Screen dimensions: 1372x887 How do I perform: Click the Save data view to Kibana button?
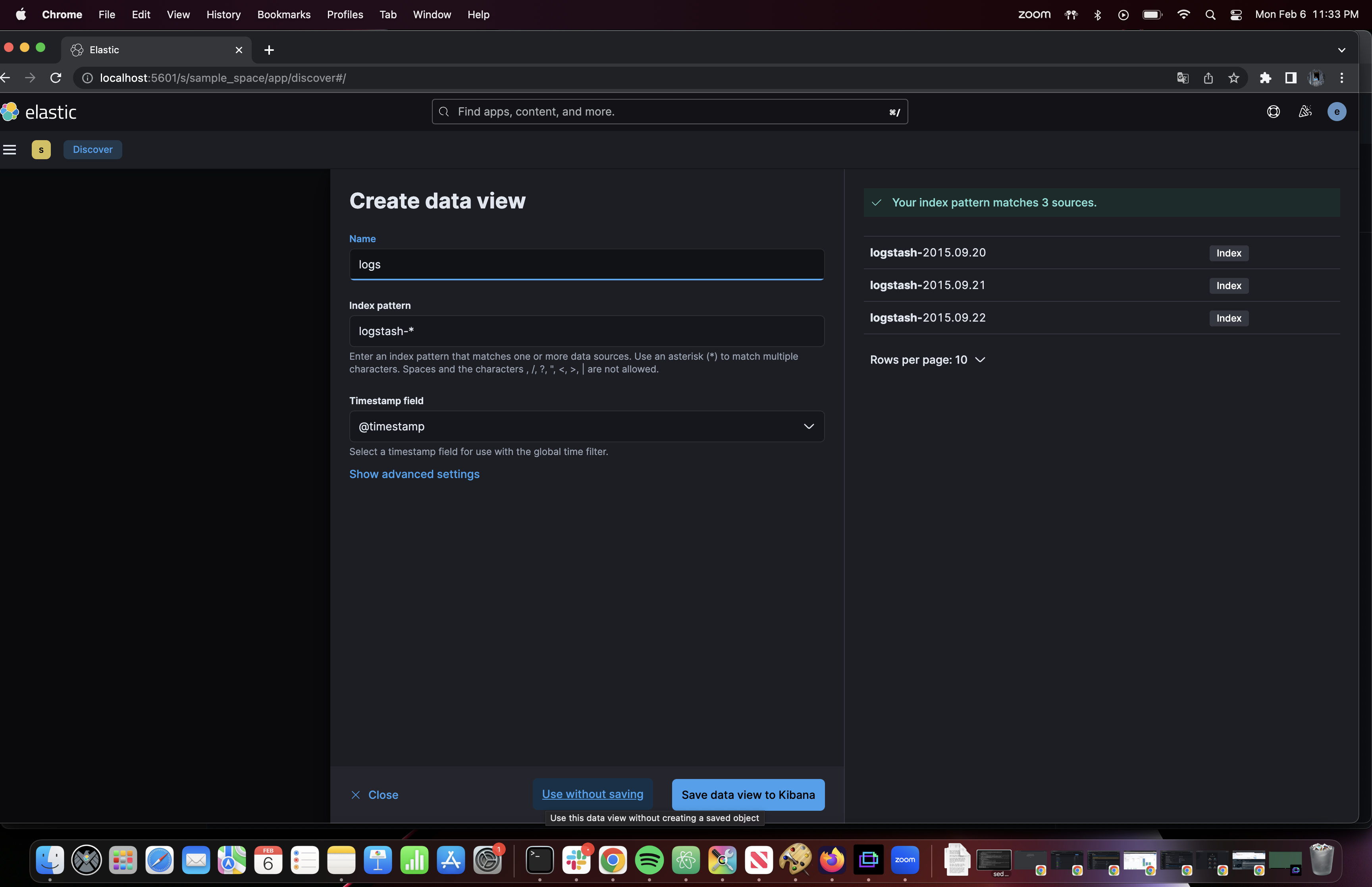(x=747, y=794)
